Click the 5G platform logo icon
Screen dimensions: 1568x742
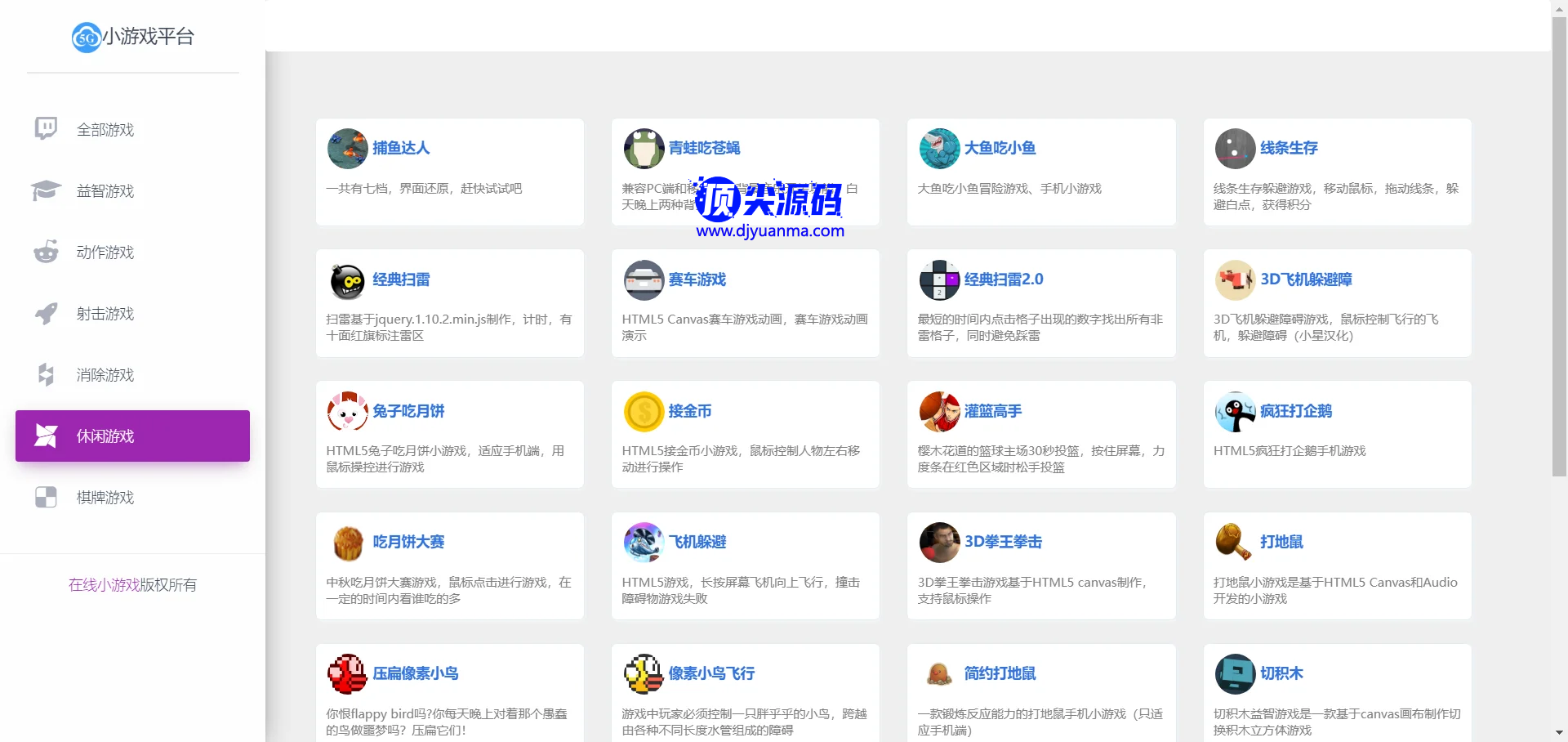click(86, 38)
